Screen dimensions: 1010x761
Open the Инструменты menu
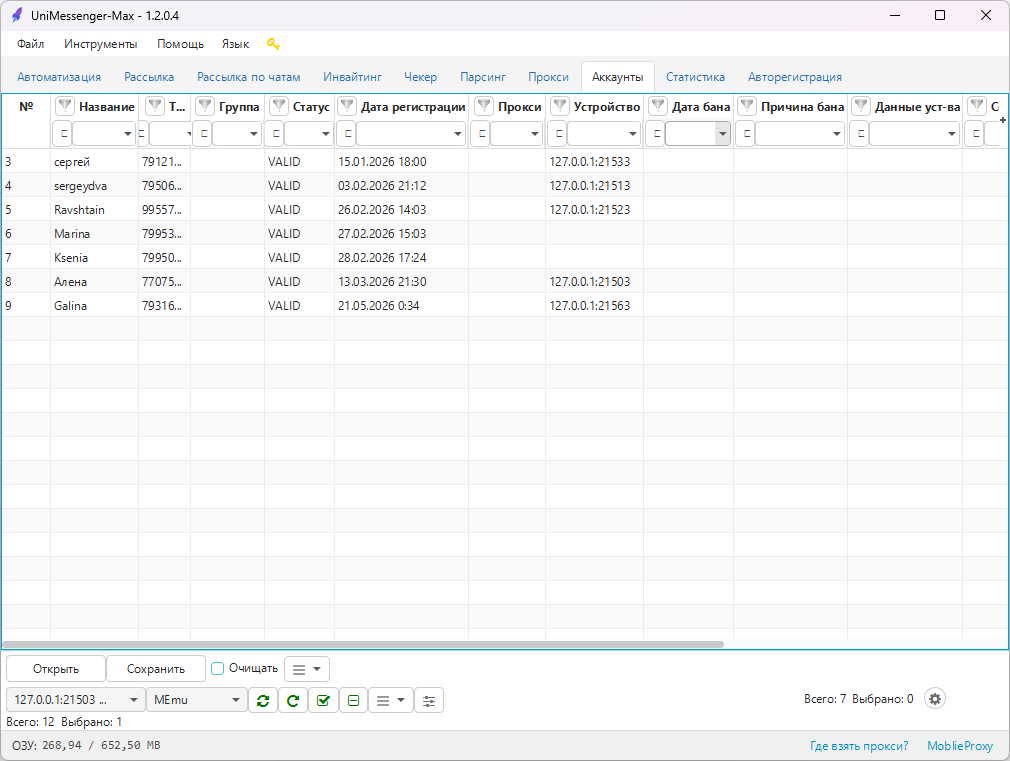click(100, 44)
